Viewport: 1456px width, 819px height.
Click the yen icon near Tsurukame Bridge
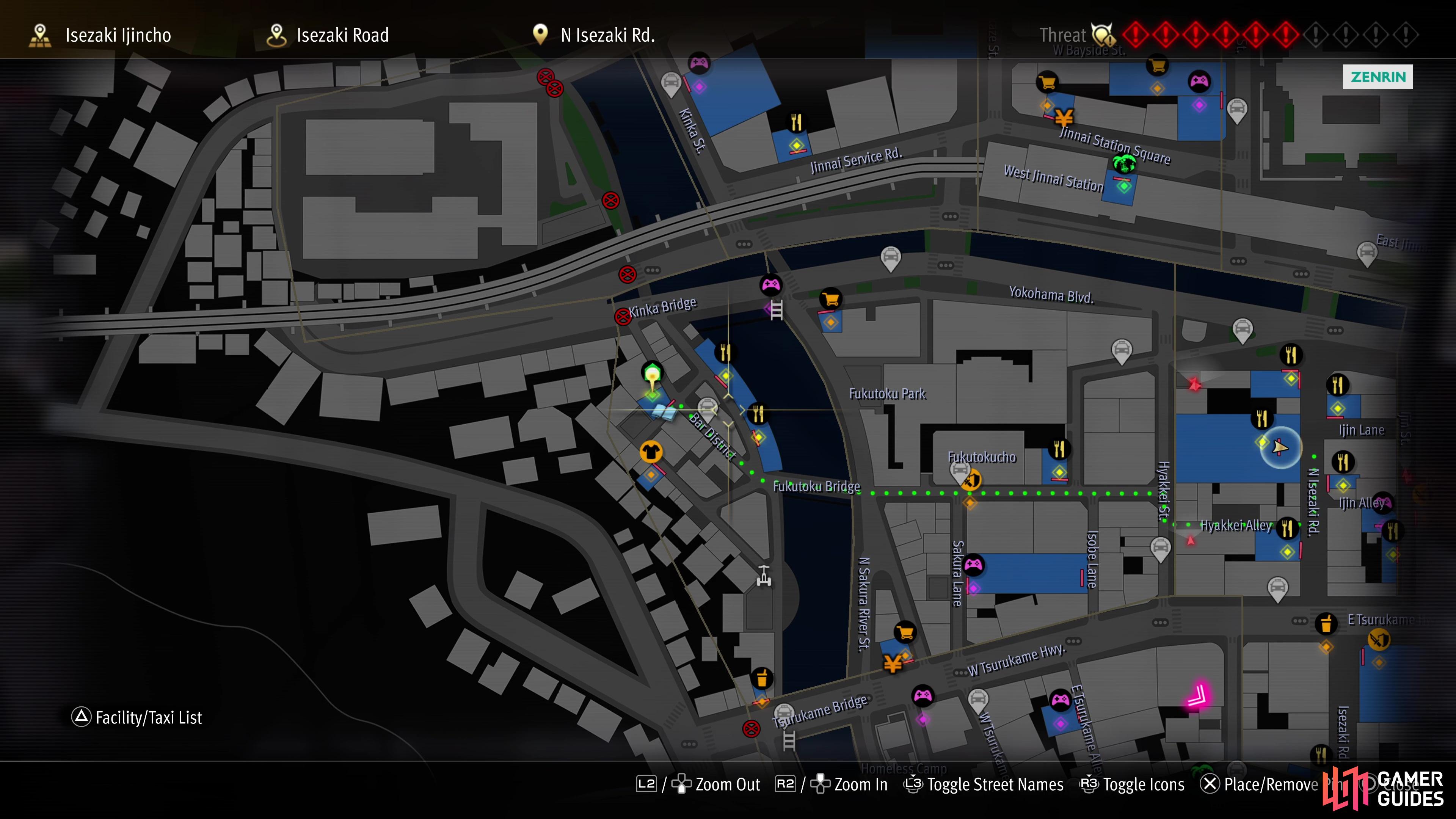pyautogui.click(x=893, y=664)
